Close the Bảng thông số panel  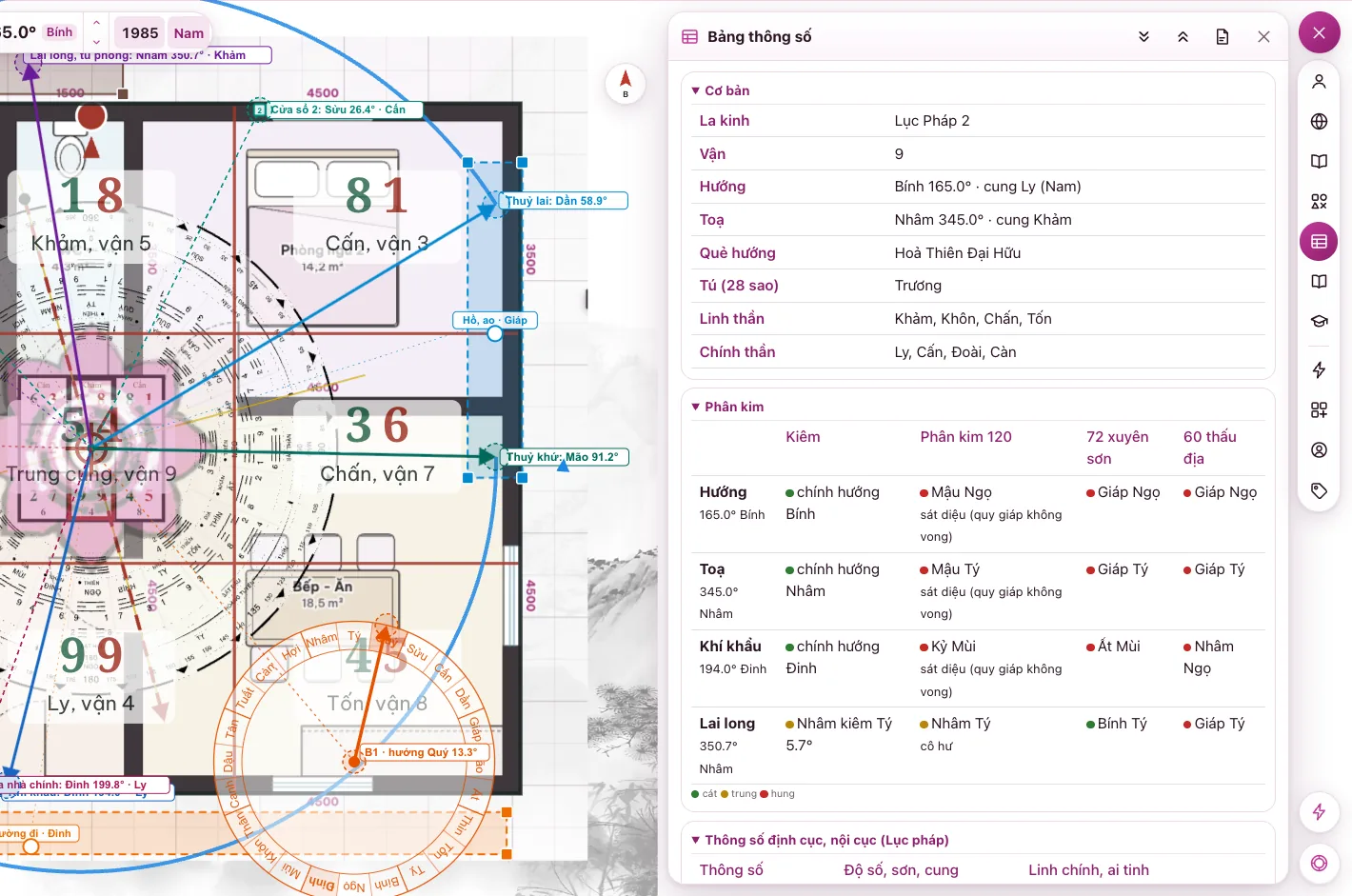1263,37
